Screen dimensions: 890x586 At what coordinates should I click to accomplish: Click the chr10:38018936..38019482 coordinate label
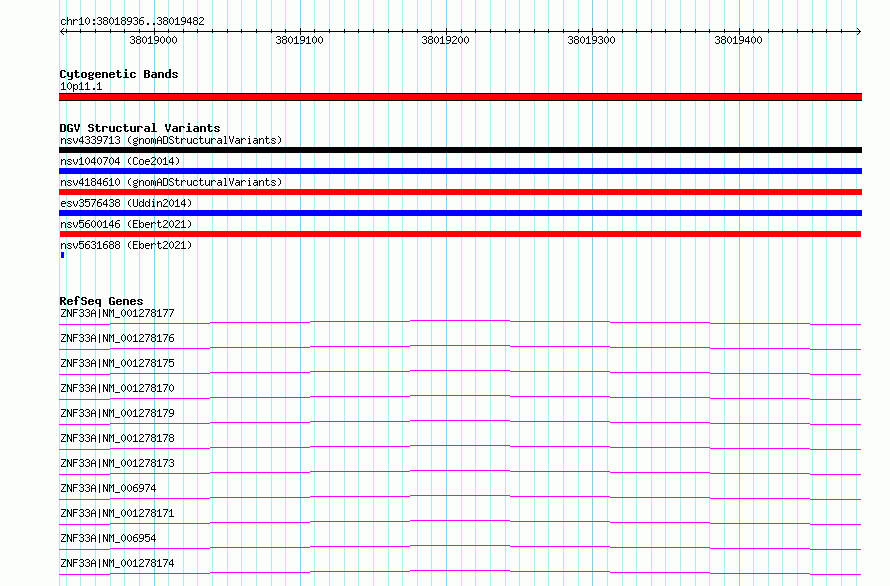tap(132, 21)
